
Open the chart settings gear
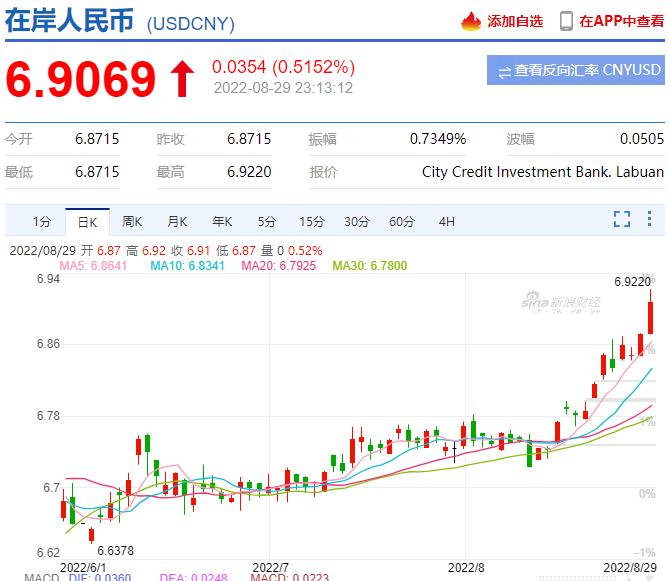coord(652,220)
